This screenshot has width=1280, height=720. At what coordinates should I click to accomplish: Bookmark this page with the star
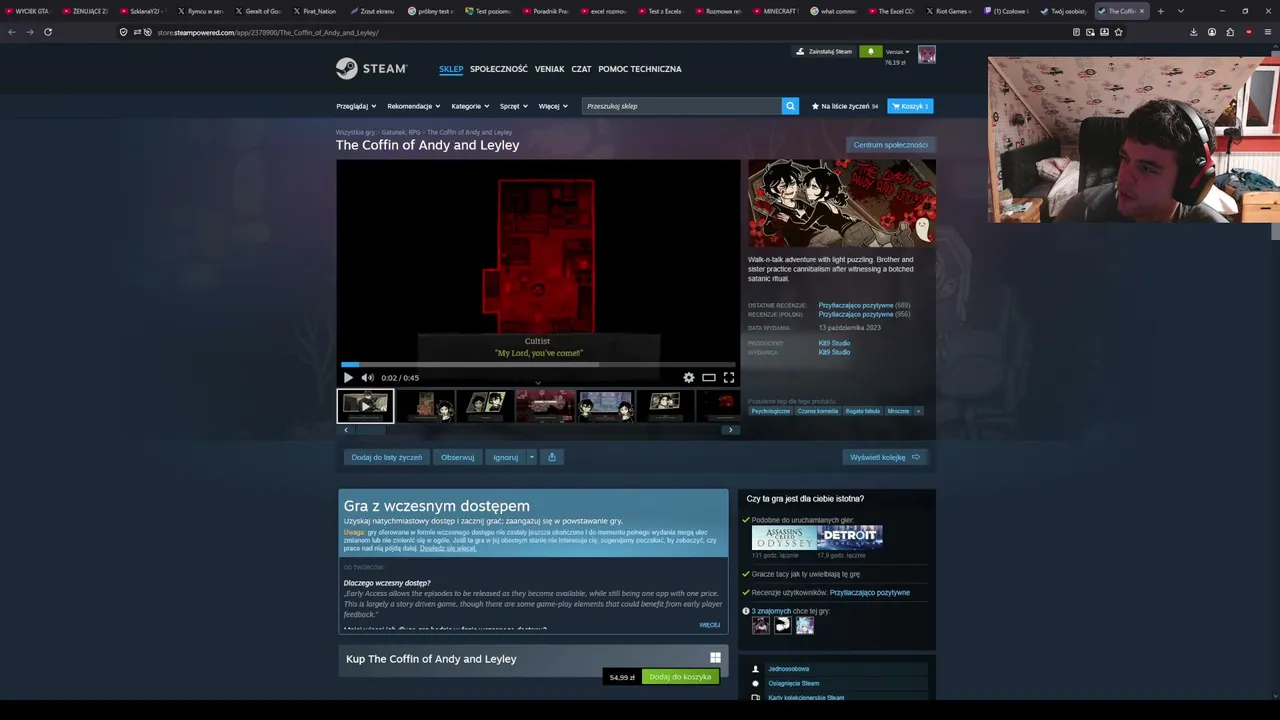tap(1118, 32)
